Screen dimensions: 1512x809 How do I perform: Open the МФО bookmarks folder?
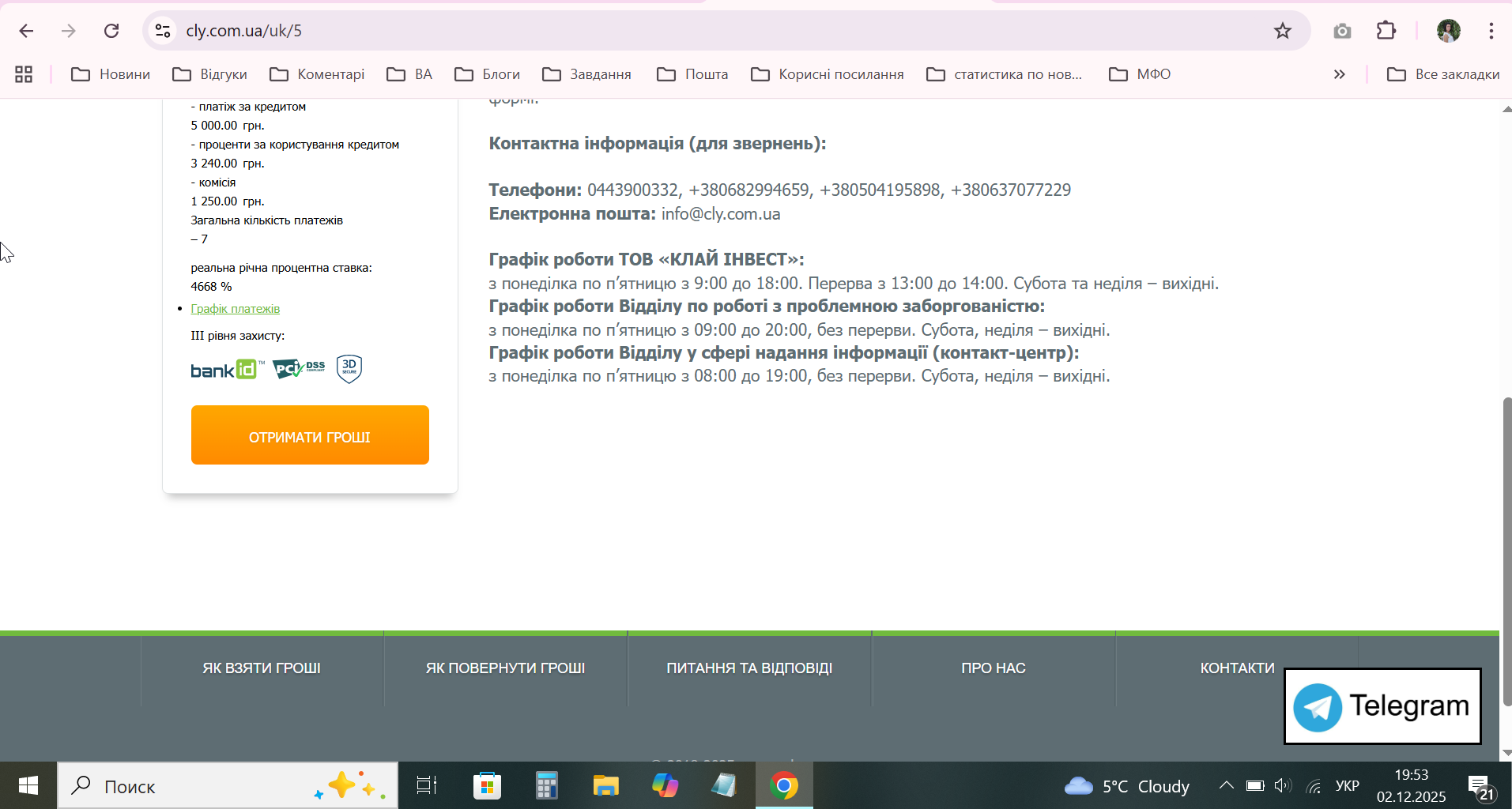(1140, 74)
